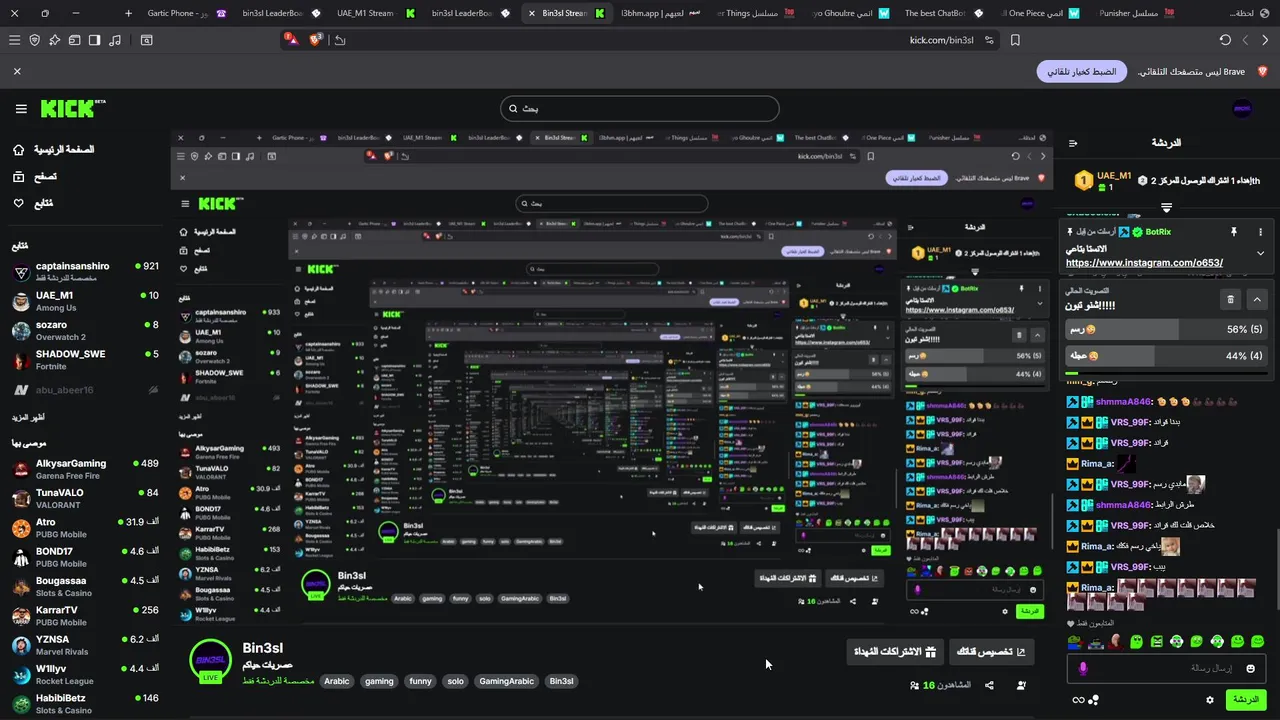The image size is (1280, 720).
Task: Open TunaVALO Valorant channel
Action: coord(85,499)
